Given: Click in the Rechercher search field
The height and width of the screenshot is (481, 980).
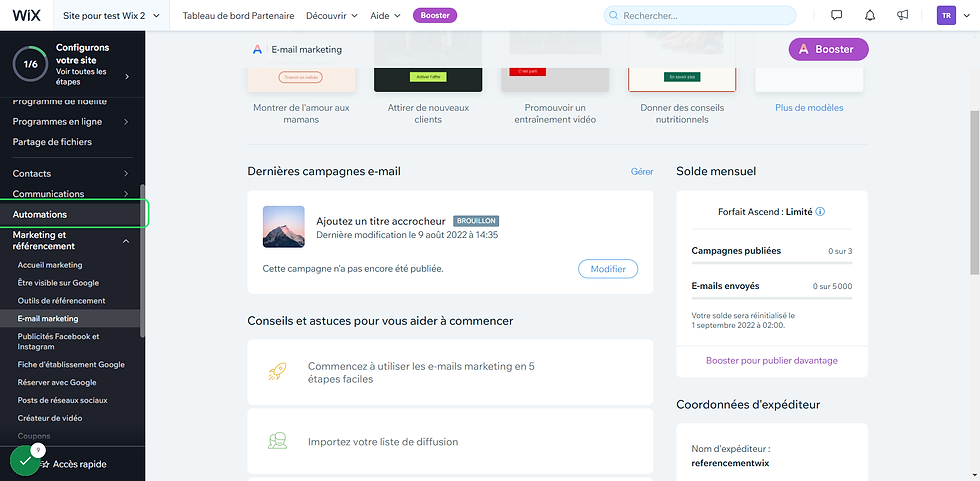Looking at the screenshot, I should pos(700,16).
